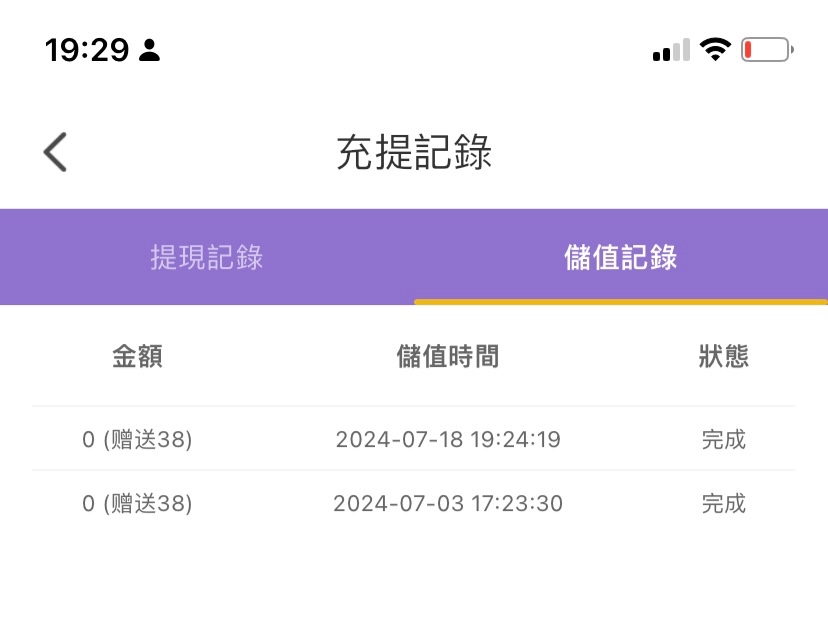This screenshot has width=828, height=642.
Task: Select the 儲值記錄 tab
Action: pyautogui.click(x=621, y=257)
